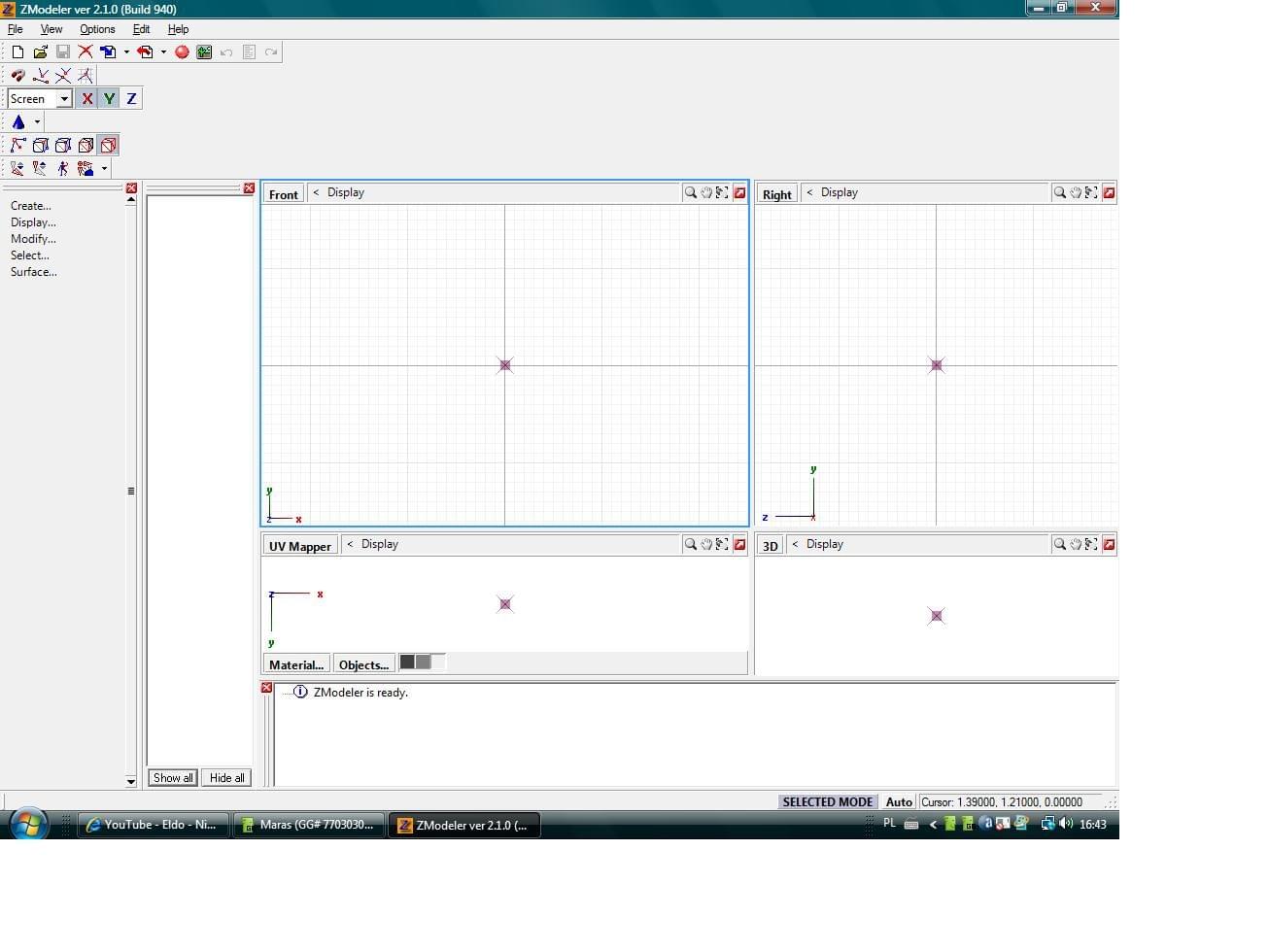1269x952 pixels.
Task: Click the pan hand icon in Right viewport
Action: pos(1076,192)
